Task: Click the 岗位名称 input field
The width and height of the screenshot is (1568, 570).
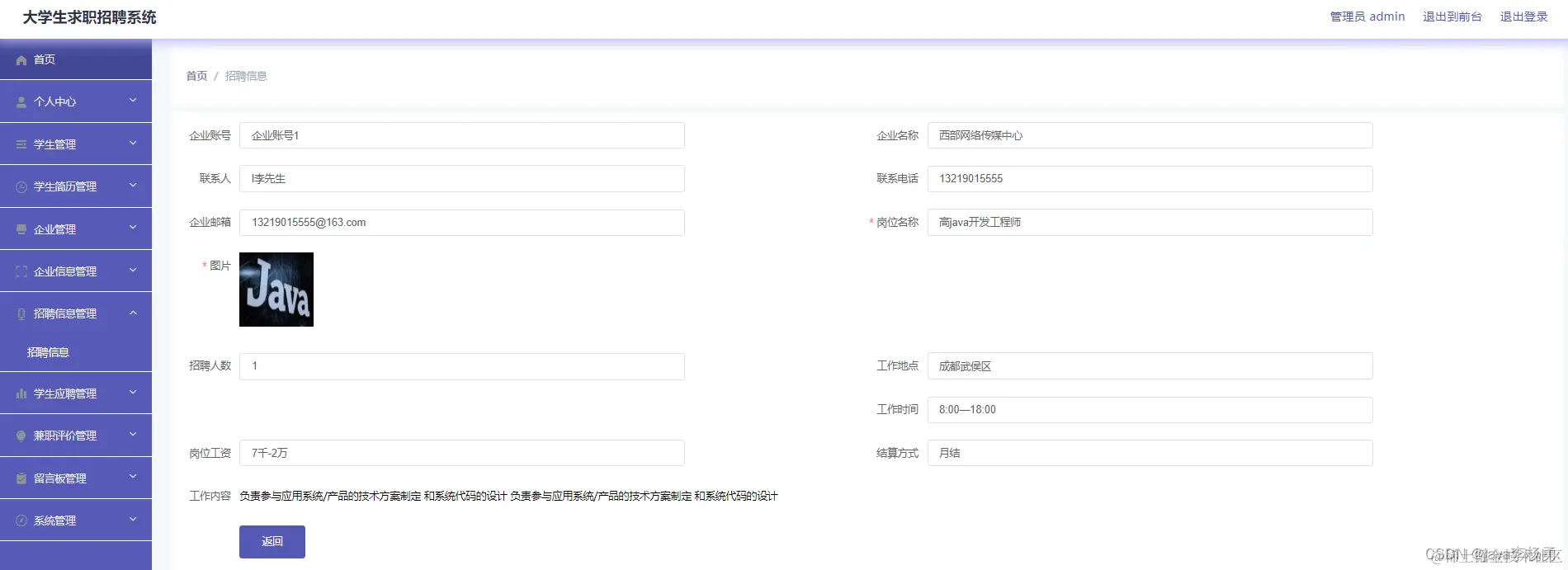Action: (x=1150, y=222)
